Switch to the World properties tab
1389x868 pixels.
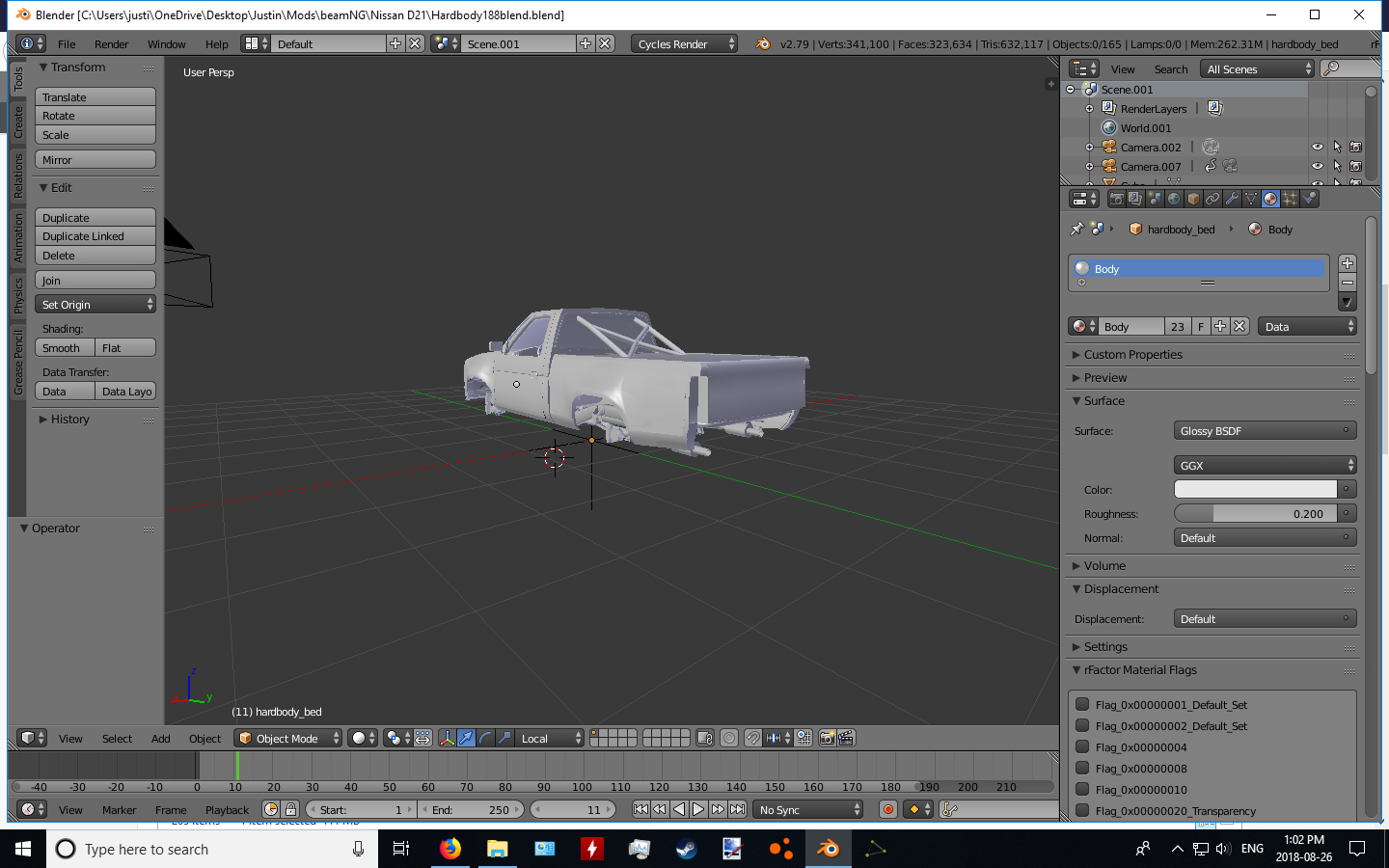[1174, 199]
